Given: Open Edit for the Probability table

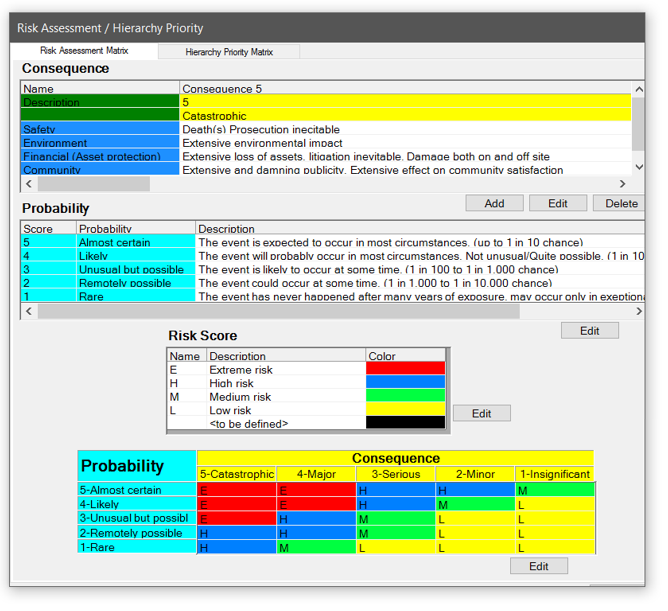Looking at the screenshot, I should tap(589, 330).
